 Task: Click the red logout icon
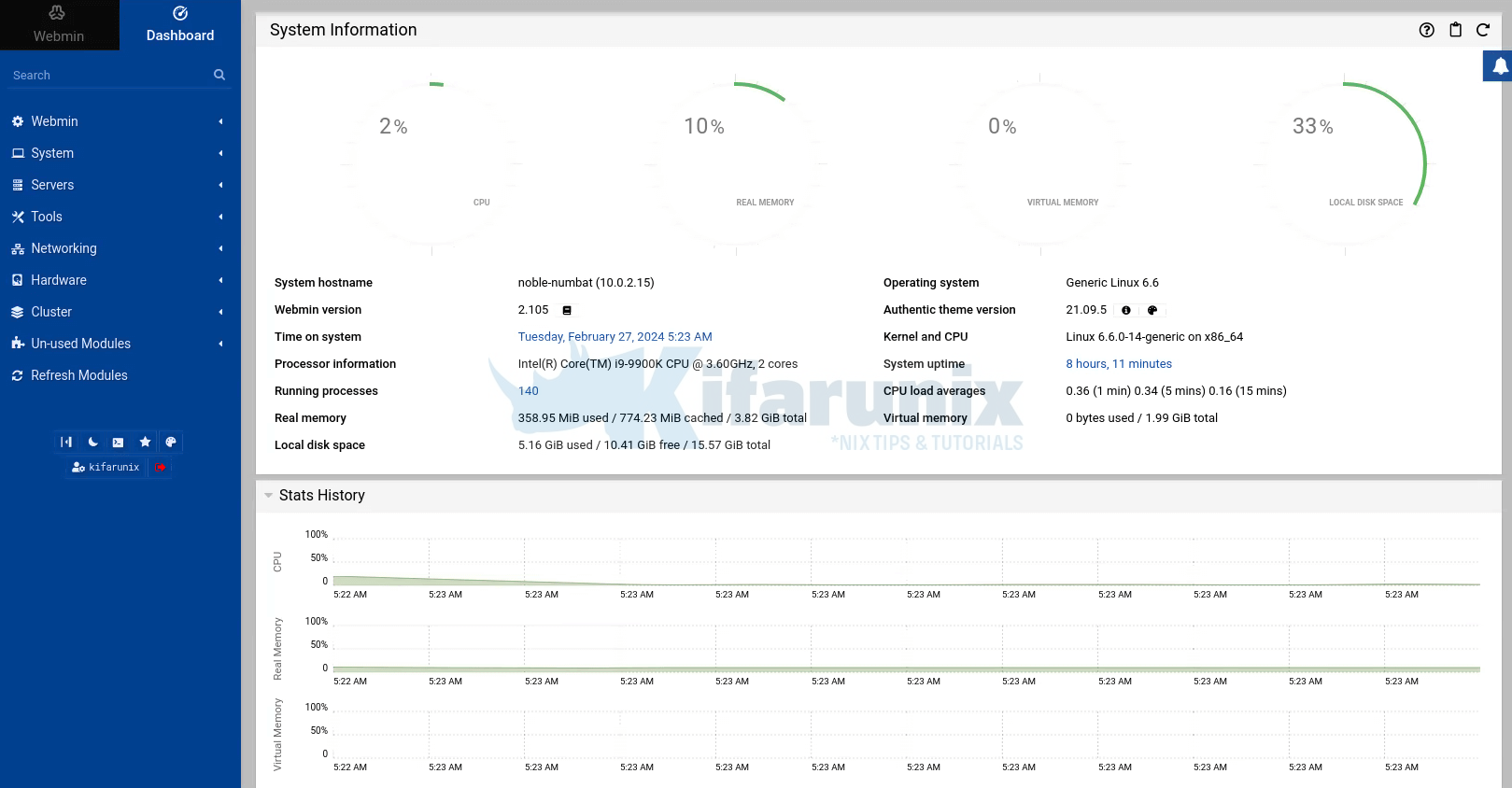pos(161,468)
